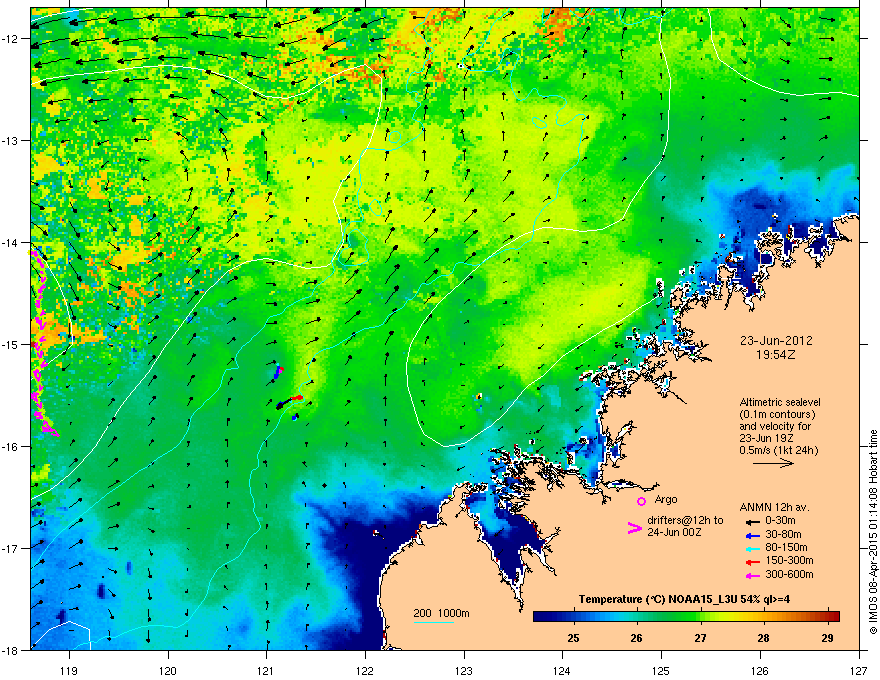Click the magenta drifter track chevrons on the map
Viewport: 880px width, 680px height.
(40, 342)
